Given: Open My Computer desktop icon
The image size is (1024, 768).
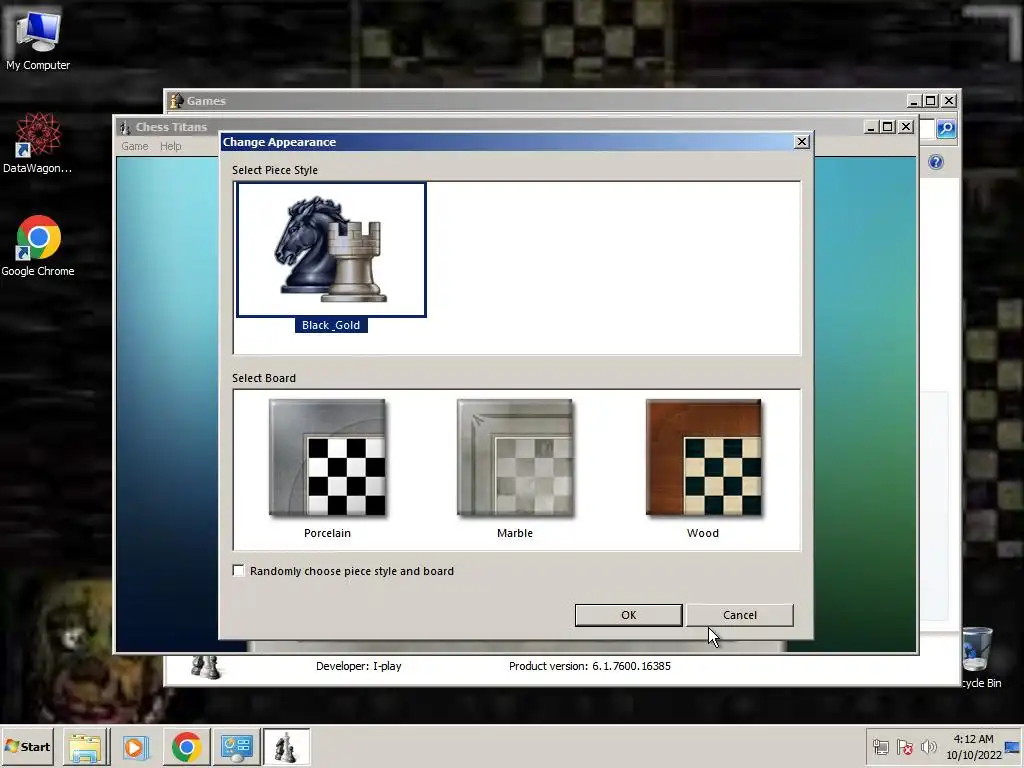Looking at the screenshot, I should click(x=38, y=40).
